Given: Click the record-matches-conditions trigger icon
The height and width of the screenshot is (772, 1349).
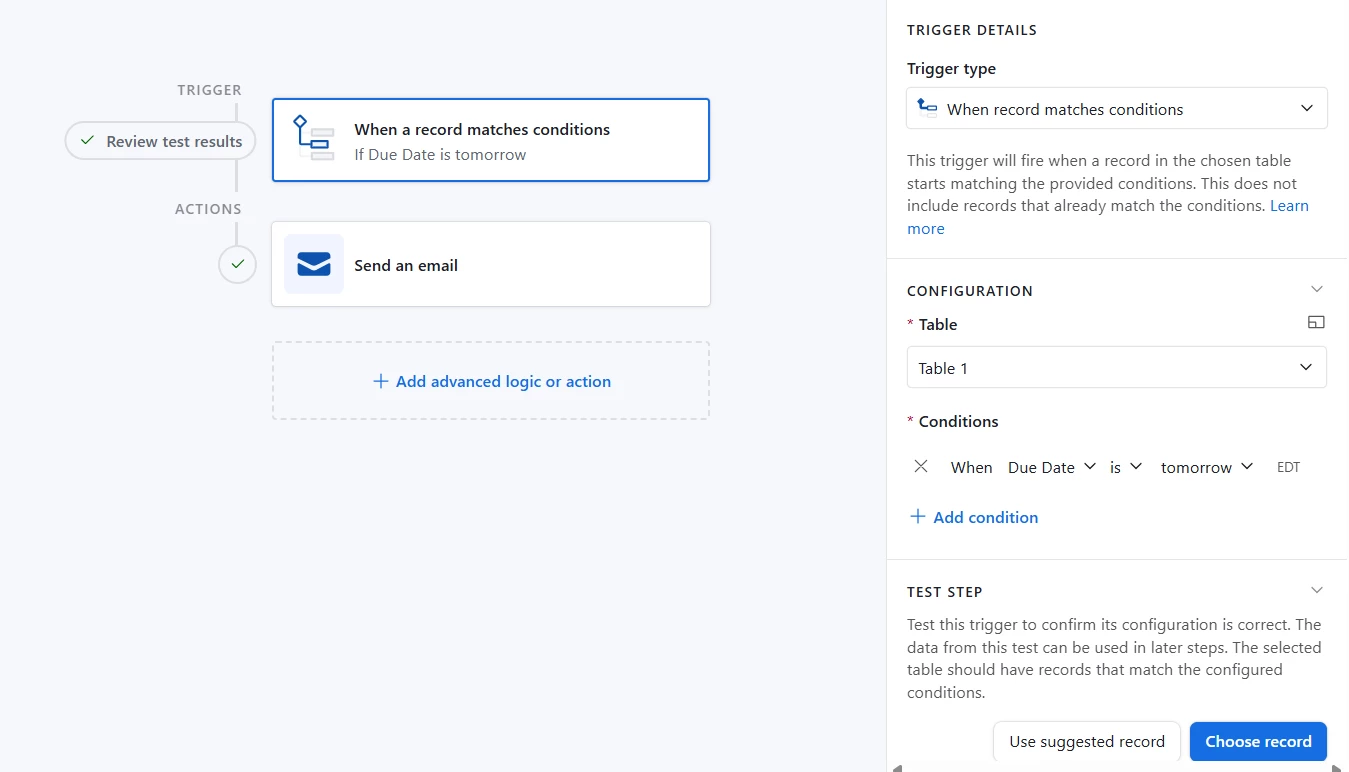Looking at the screenshot, I should click(x=313, y=138).
